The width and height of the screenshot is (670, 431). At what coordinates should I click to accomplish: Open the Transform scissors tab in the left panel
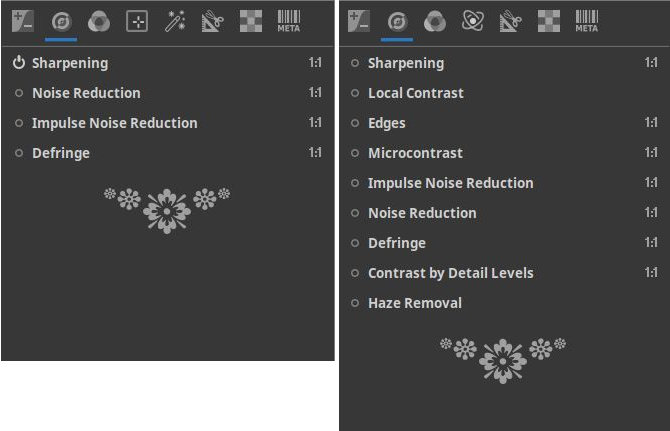212,21
